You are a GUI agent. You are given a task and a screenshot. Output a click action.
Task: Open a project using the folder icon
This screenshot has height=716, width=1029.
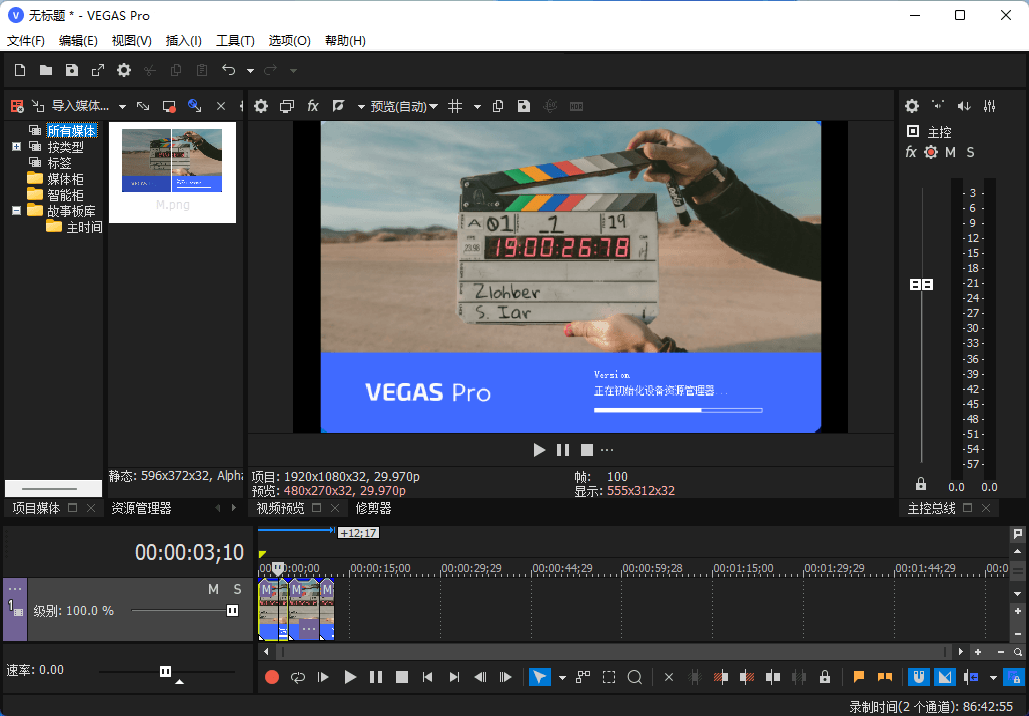pos(45,70)
